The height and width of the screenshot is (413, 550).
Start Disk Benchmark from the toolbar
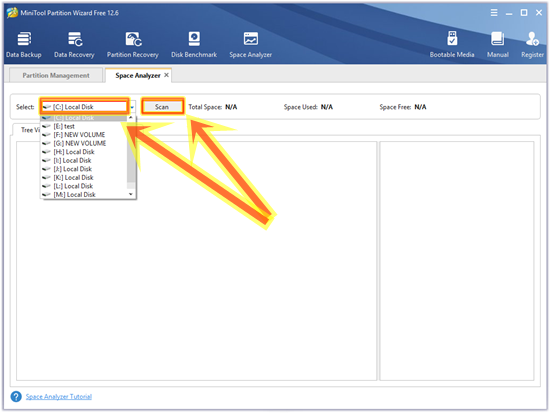coord(194,45)
